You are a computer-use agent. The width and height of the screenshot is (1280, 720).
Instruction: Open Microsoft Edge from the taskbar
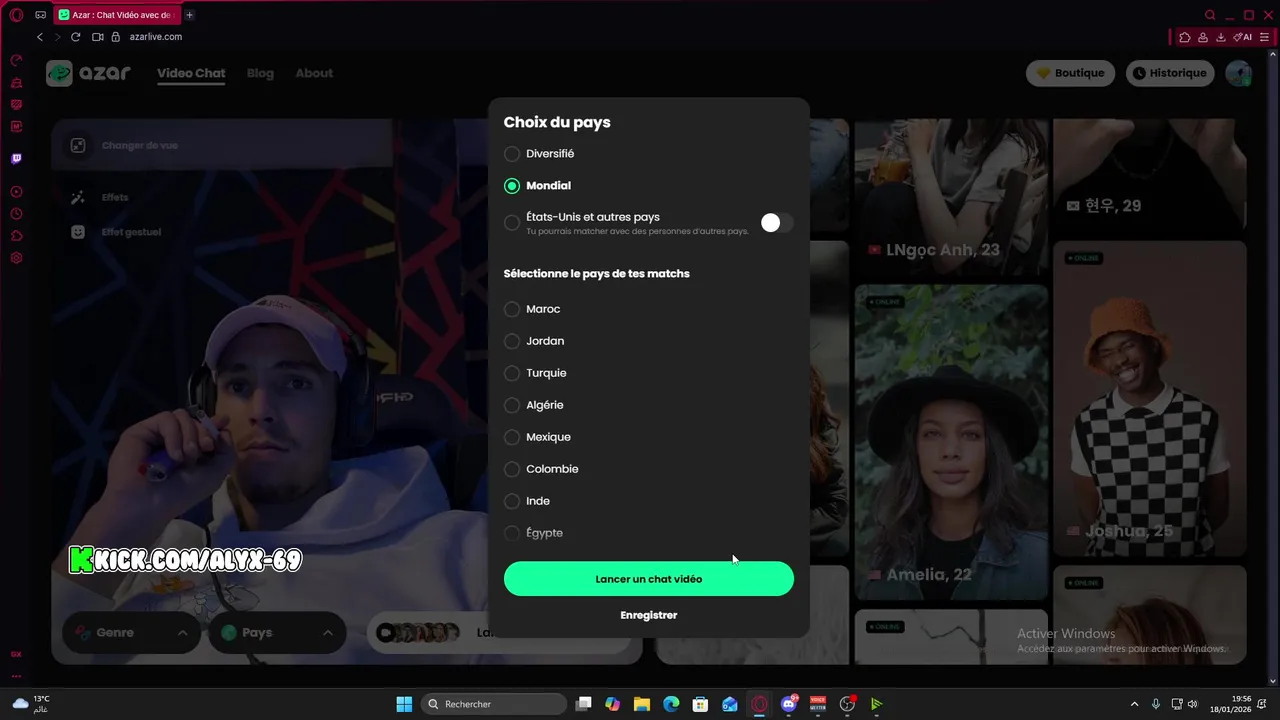[671, 704]
